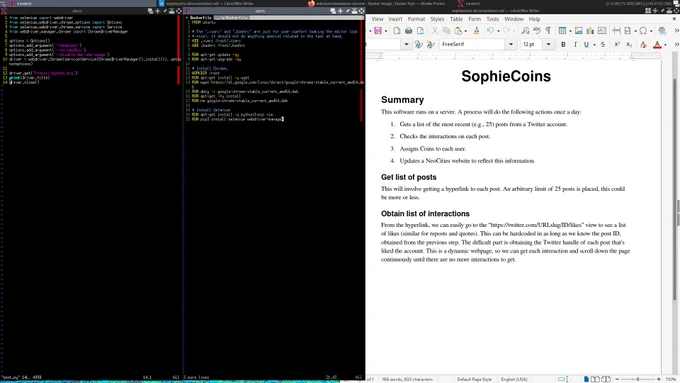Screen dimensions: 680x383
Task: Apply Subscript formatting
Action: (x=629, y=44)
